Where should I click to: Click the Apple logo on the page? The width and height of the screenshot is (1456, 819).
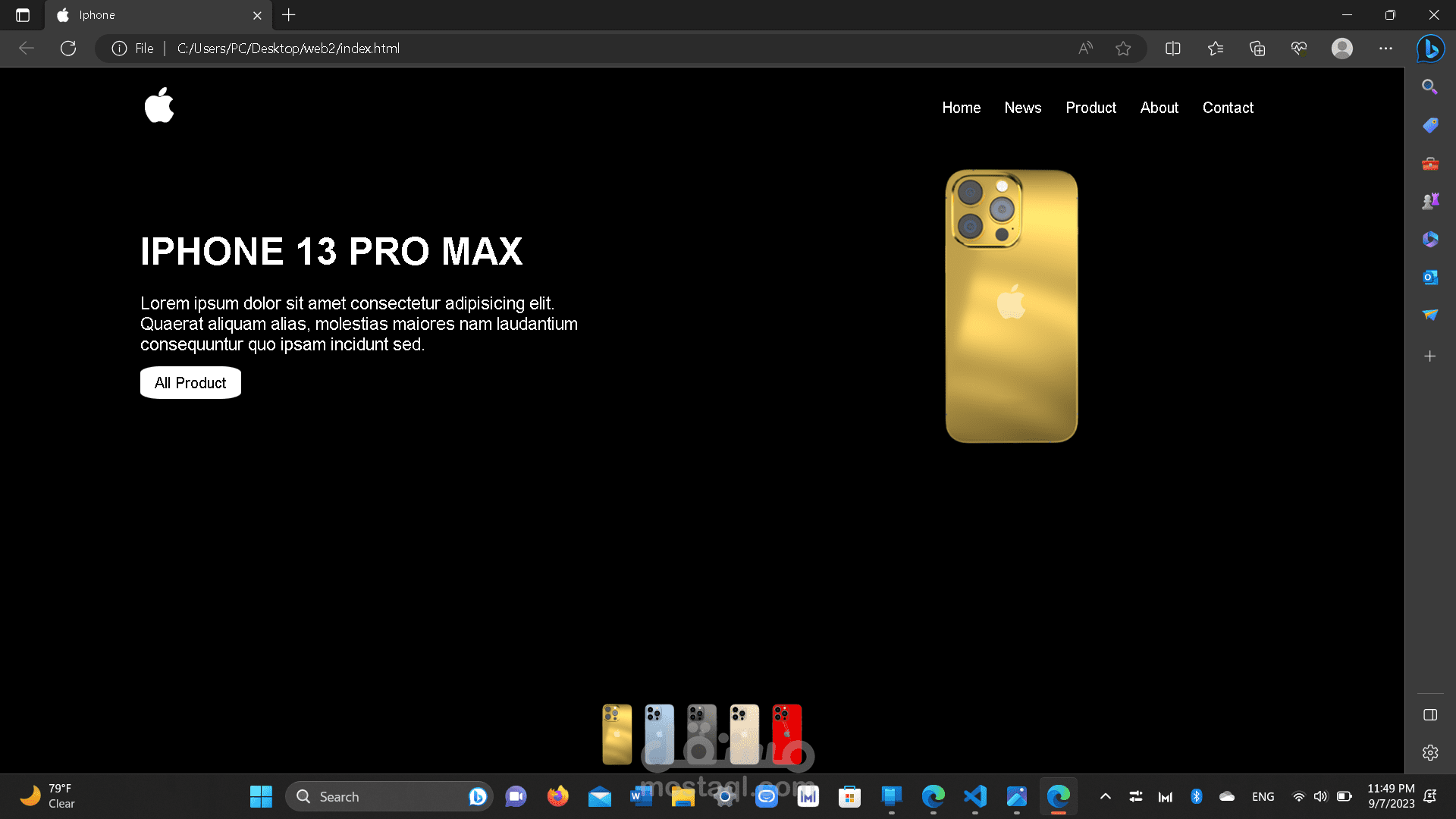tap(159, 105)
